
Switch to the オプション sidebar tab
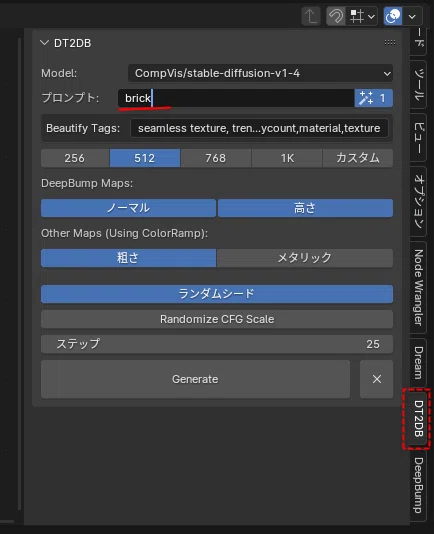[x=419, y=201]
